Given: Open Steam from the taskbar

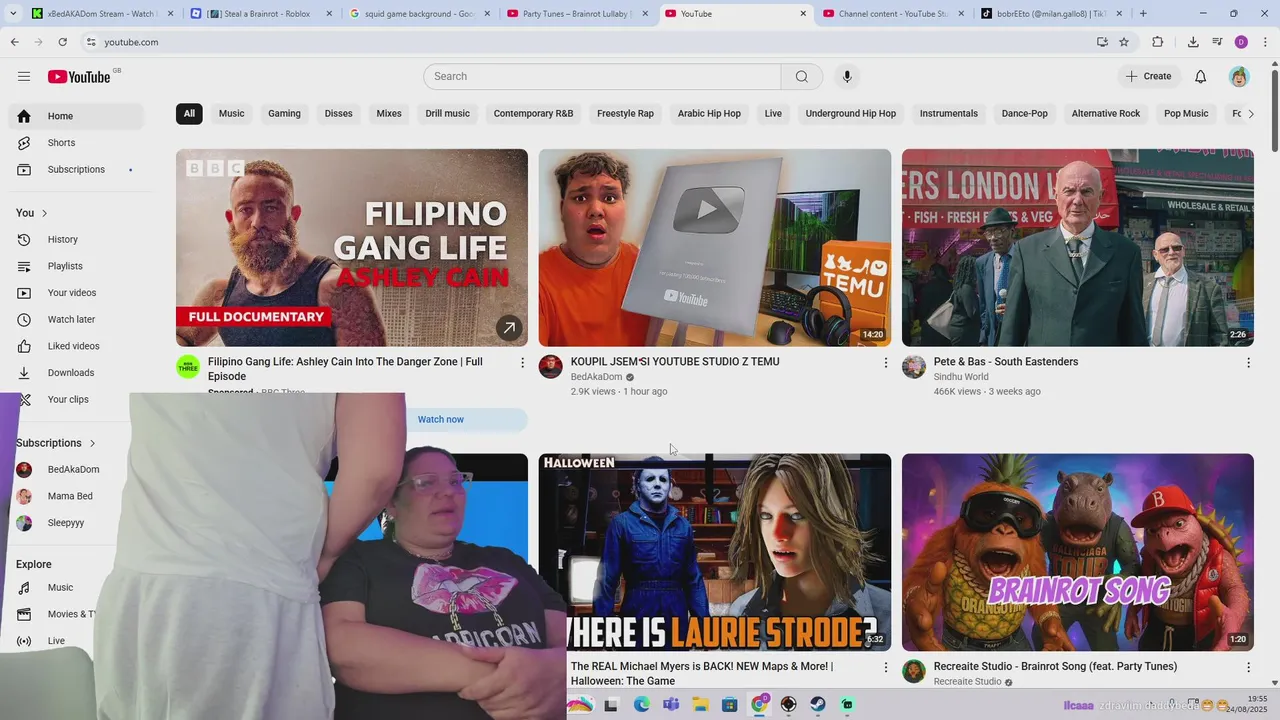Looking at the screenshot, I should [818, 705].
